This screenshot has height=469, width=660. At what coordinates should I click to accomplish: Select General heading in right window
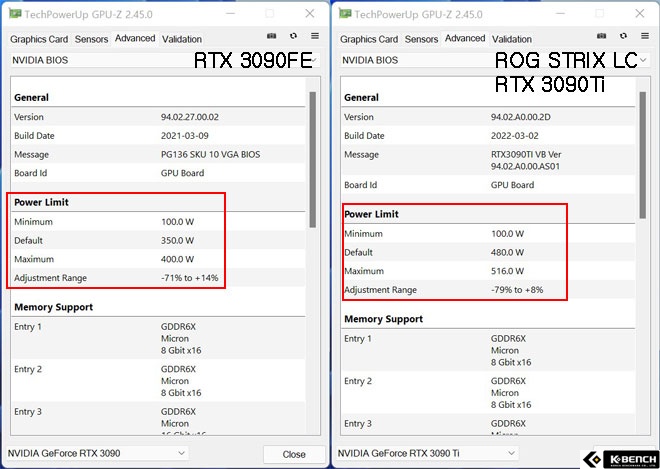click(x=361, y=97)
